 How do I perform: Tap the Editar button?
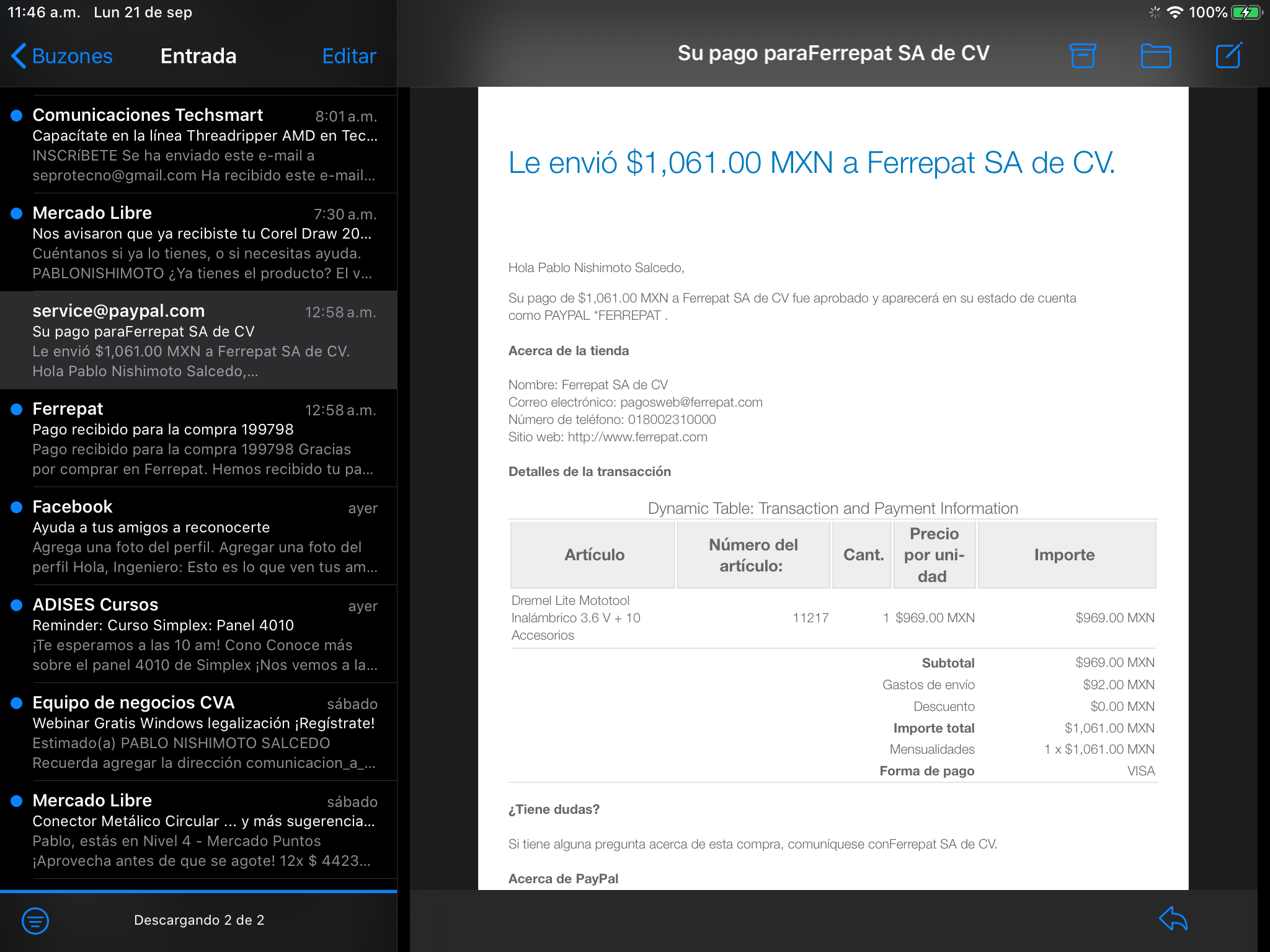(349, 56)
